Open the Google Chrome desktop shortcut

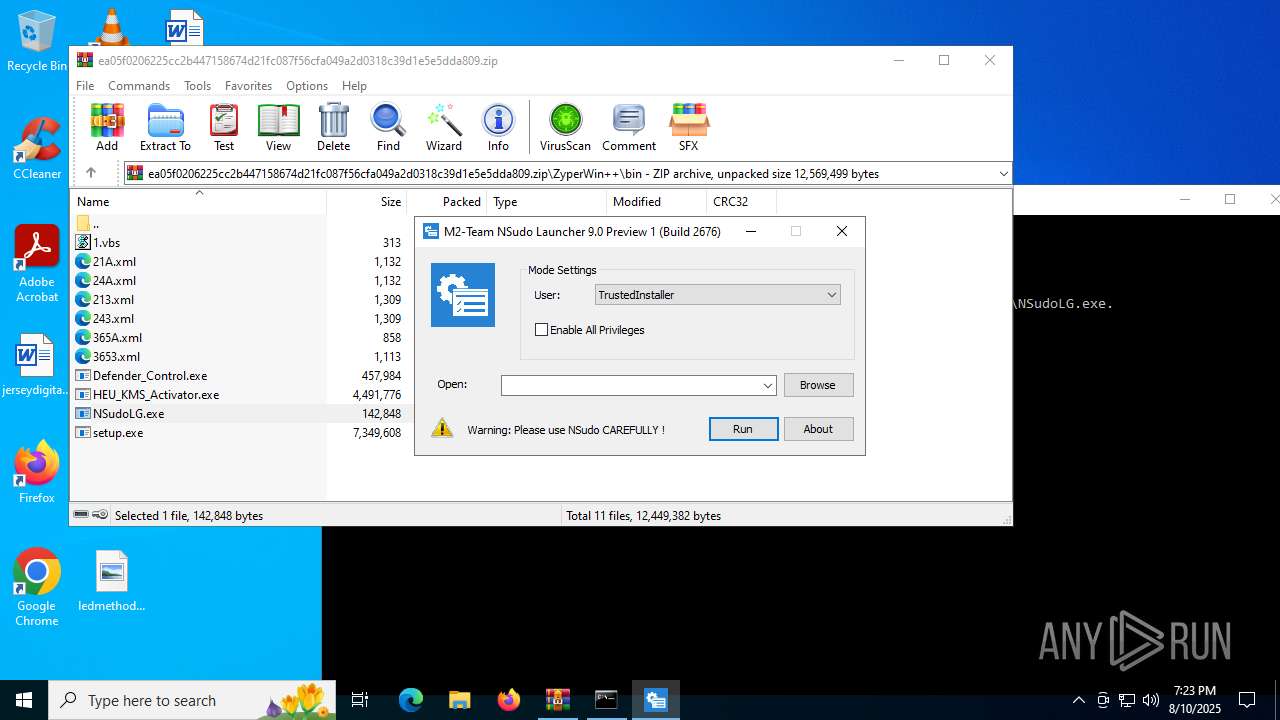click(x=37, y=588)
